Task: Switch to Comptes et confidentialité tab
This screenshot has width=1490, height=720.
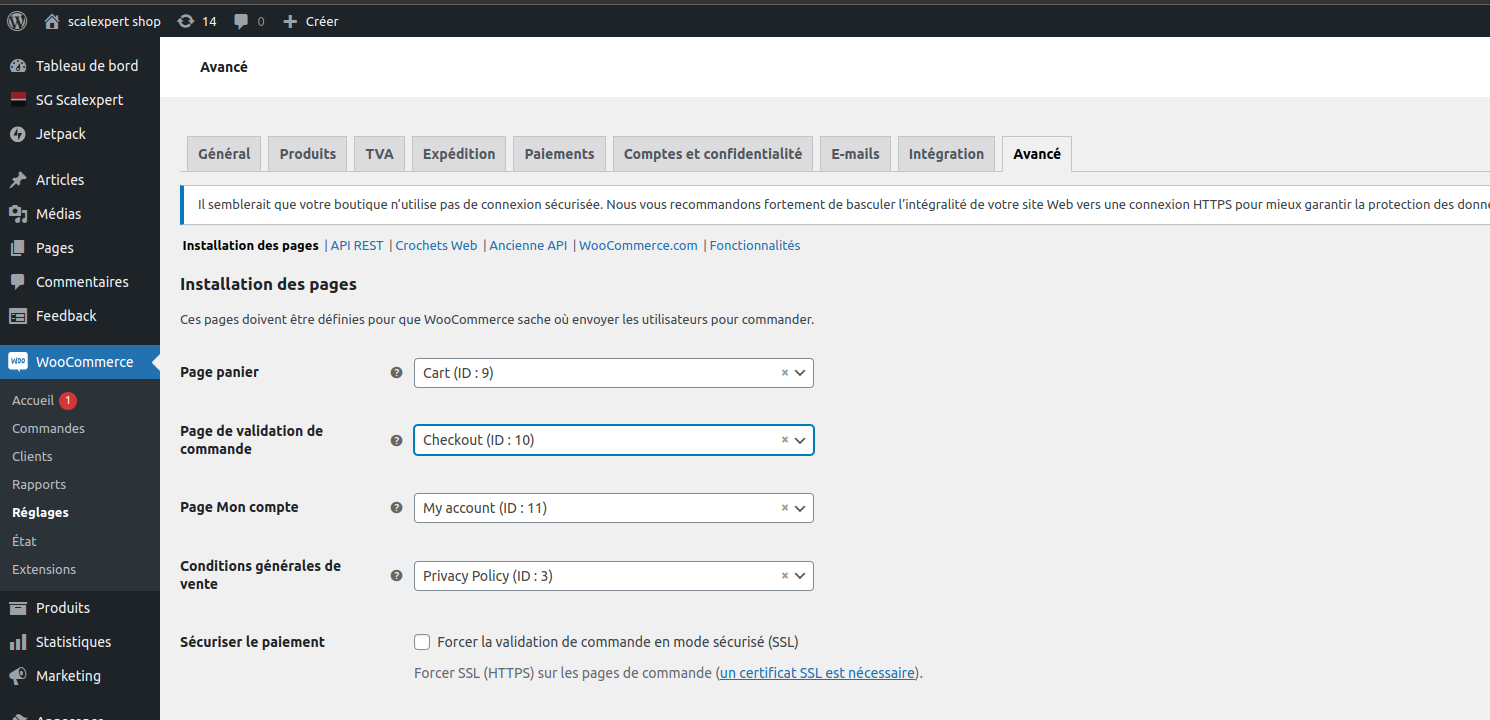Action: pyautogui.click(x=713, y=154)
